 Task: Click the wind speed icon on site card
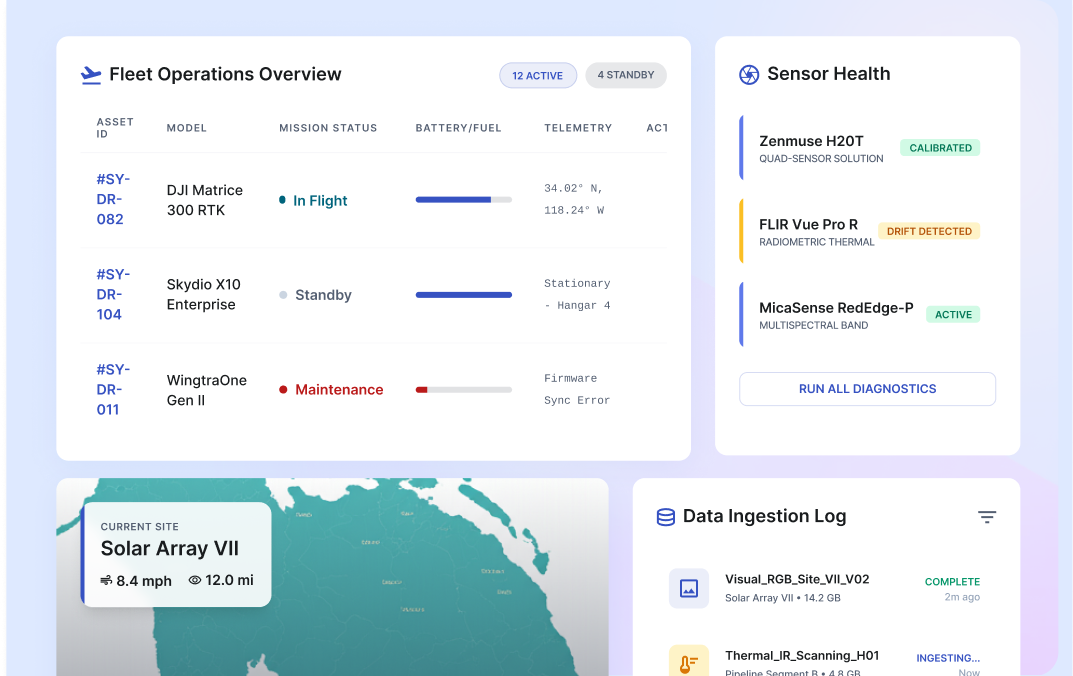click(106, 581)
